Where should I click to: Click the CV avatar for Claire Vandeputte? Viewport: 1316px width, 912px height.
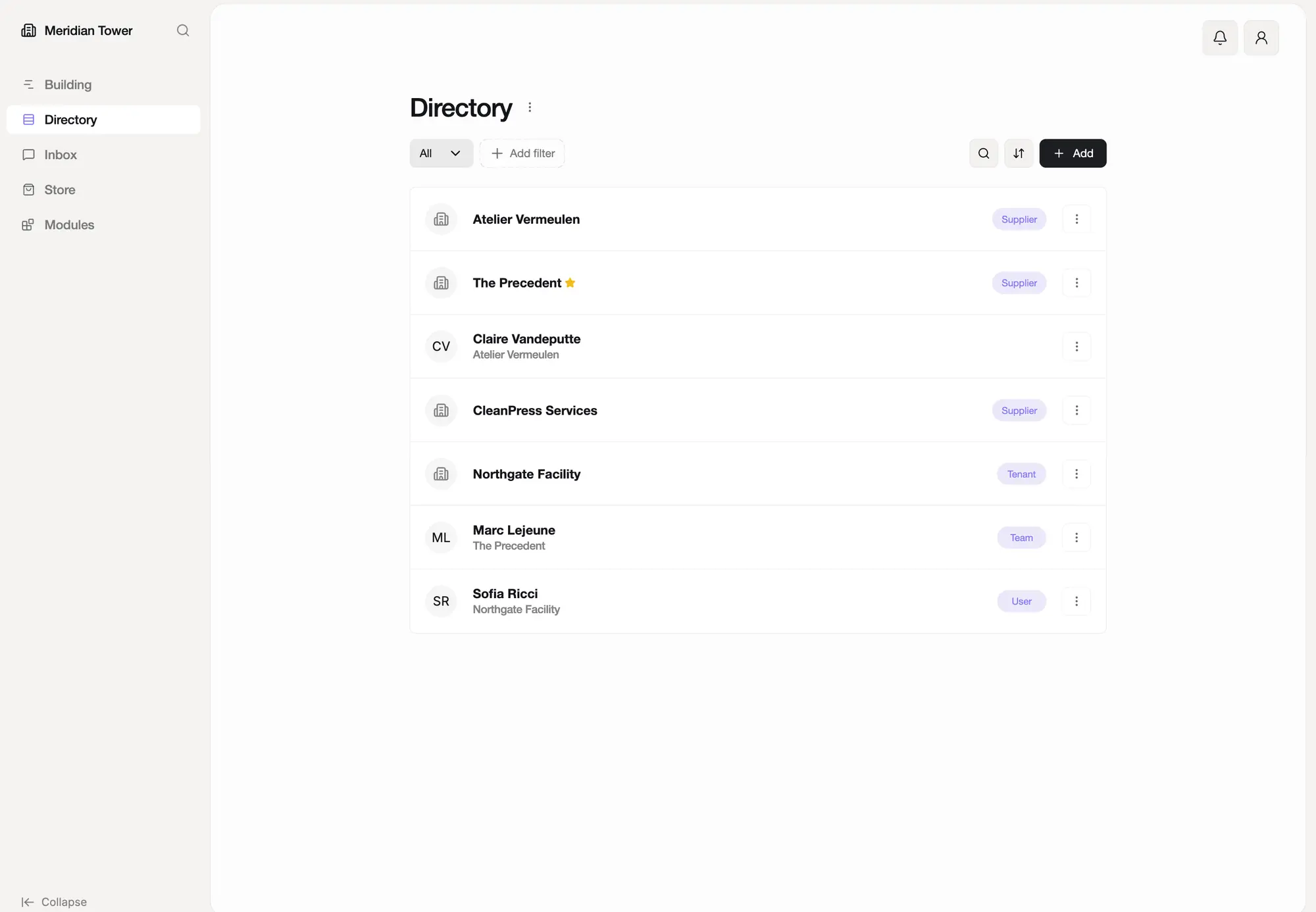click(x=441, y=346)
